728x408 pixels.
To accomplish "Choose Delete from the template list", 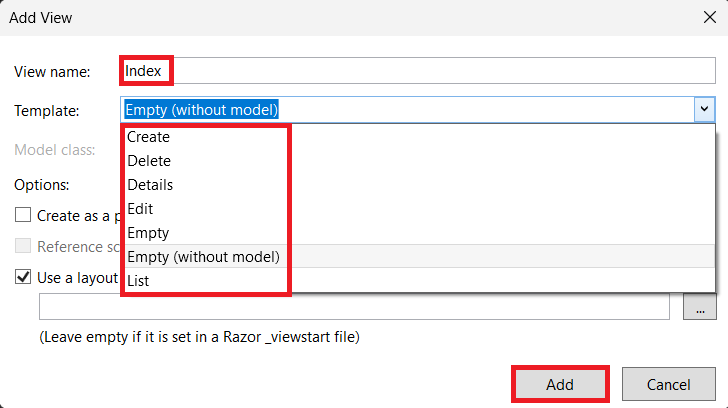I will (x=149, y=161).
